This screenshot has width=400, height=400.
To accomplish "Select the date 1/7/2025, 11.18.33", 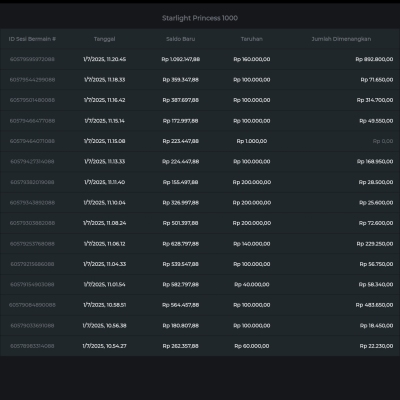I will (104, 80).
